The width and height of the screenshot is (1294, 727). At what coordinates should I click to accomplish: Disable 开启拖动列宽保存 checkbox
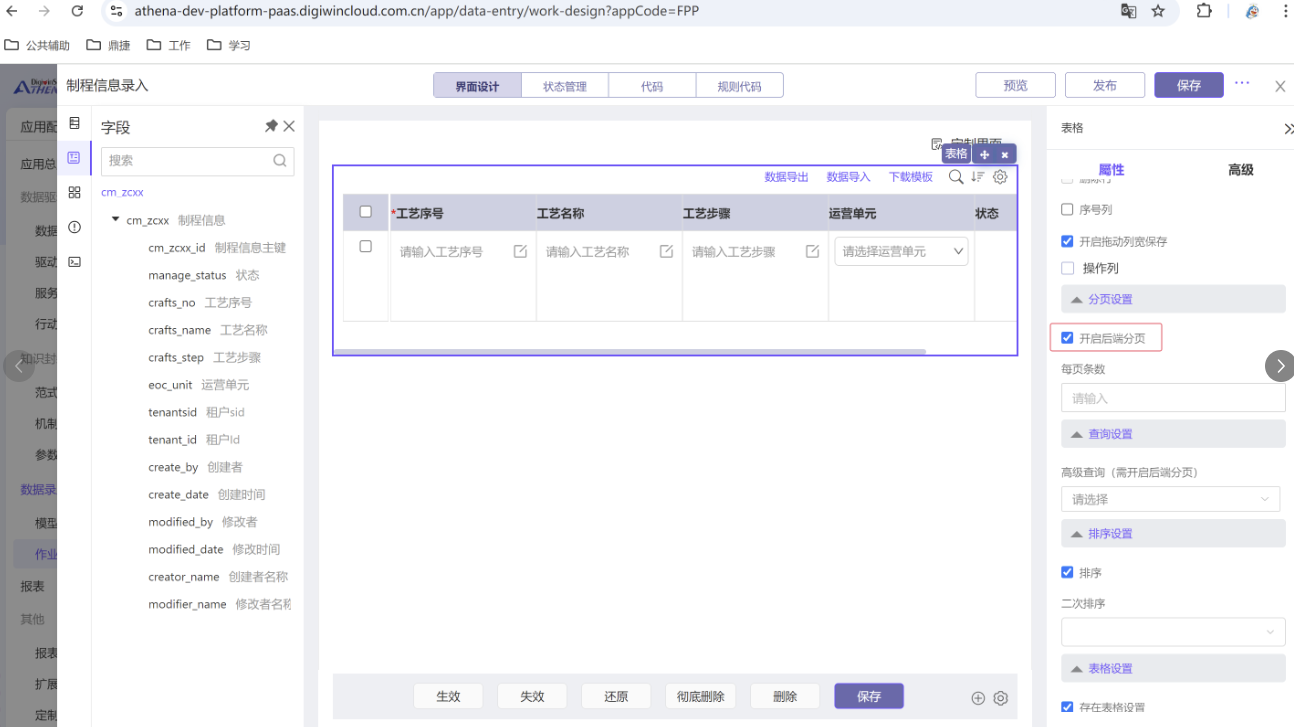[x=1067, y=241]
